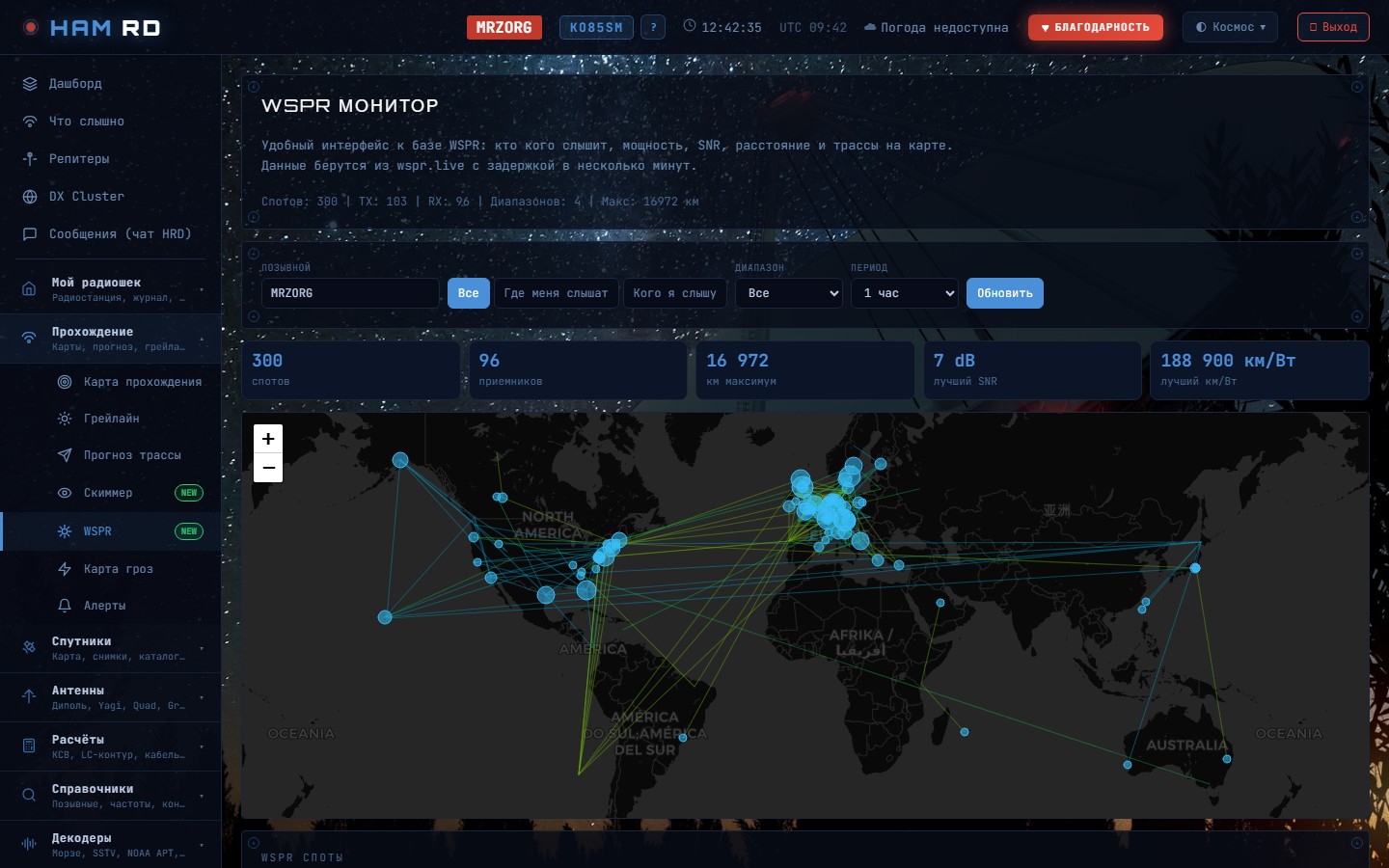The image size is (1389, 868).
Task: Click the 300 спотов stat card
Action: tap(350, 370)
